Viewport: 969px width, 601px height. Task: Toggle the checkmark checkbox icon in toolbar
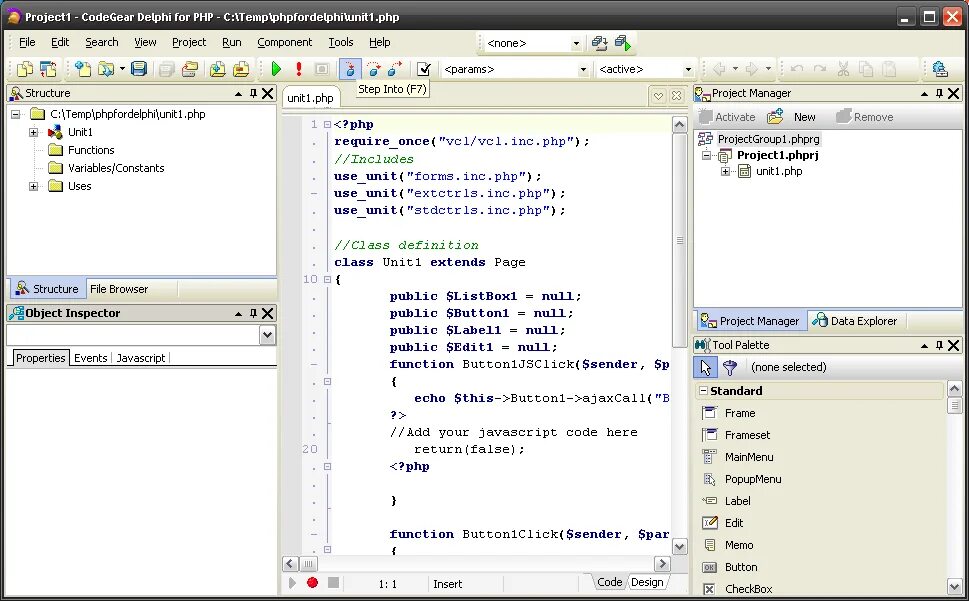423,69
